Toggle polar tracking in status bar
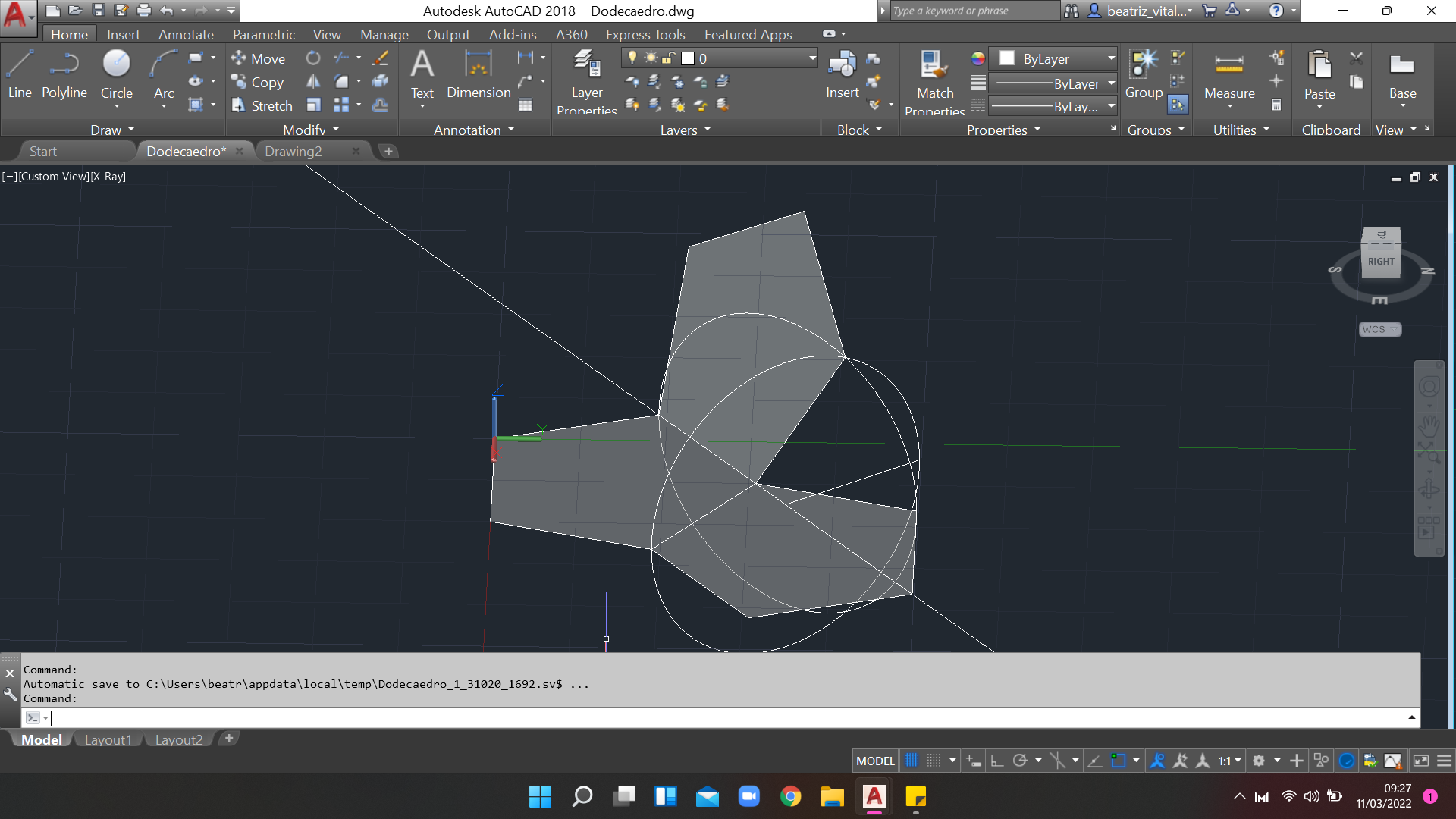The width and height of the screenshot is (1456, 819). coord(1020,761)
